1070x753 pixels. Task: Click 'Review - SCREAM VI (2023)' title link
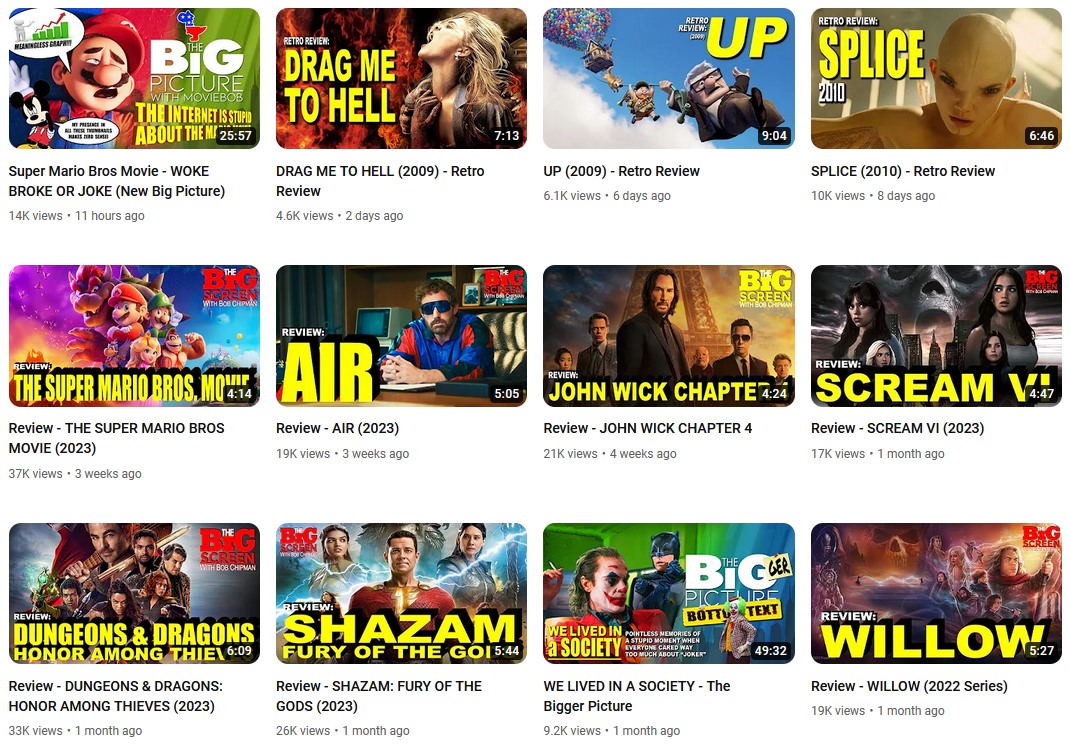(897, 428)
